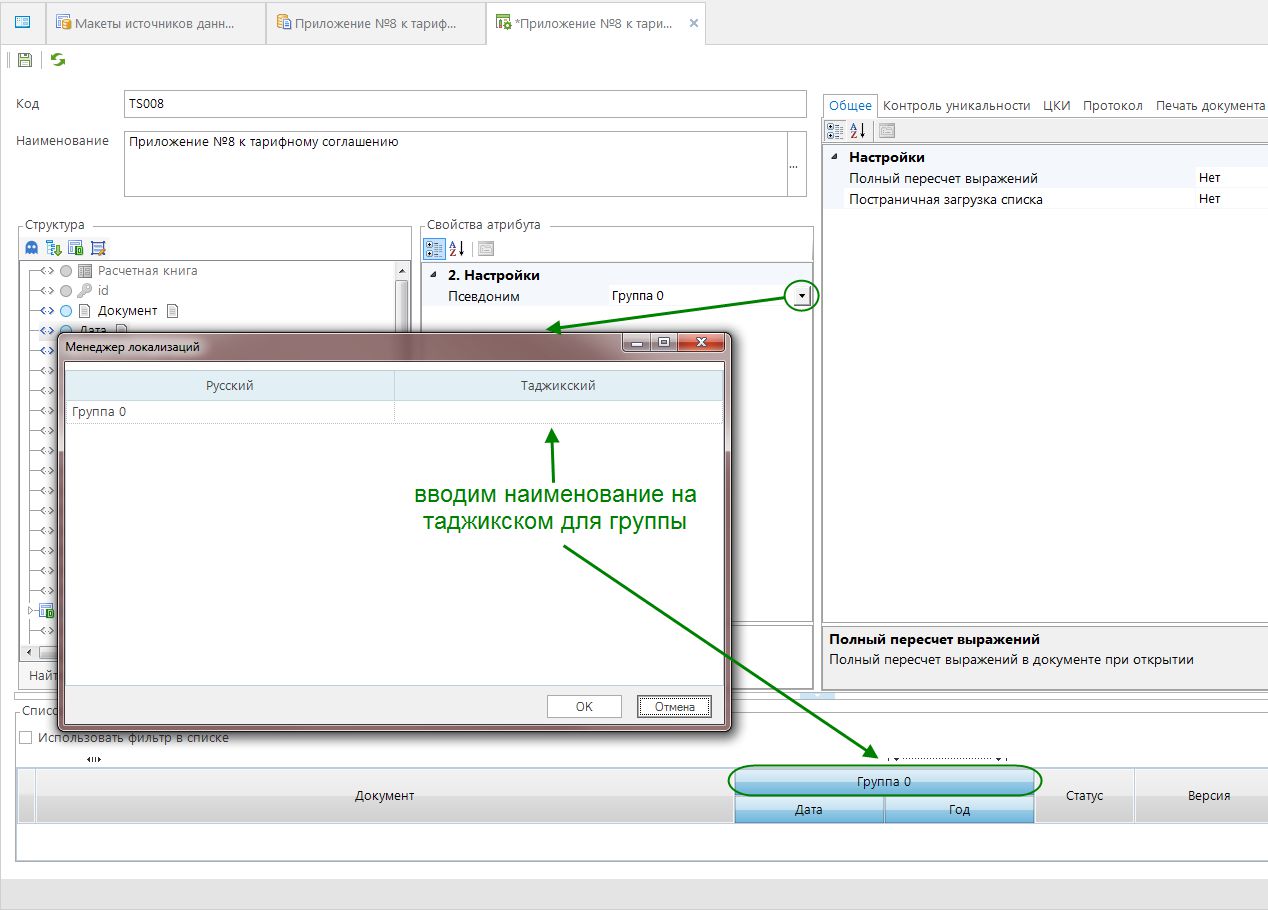Open the Протокол tab
This screenshot has height=910, width=1268.
[x=1112, y=105]
